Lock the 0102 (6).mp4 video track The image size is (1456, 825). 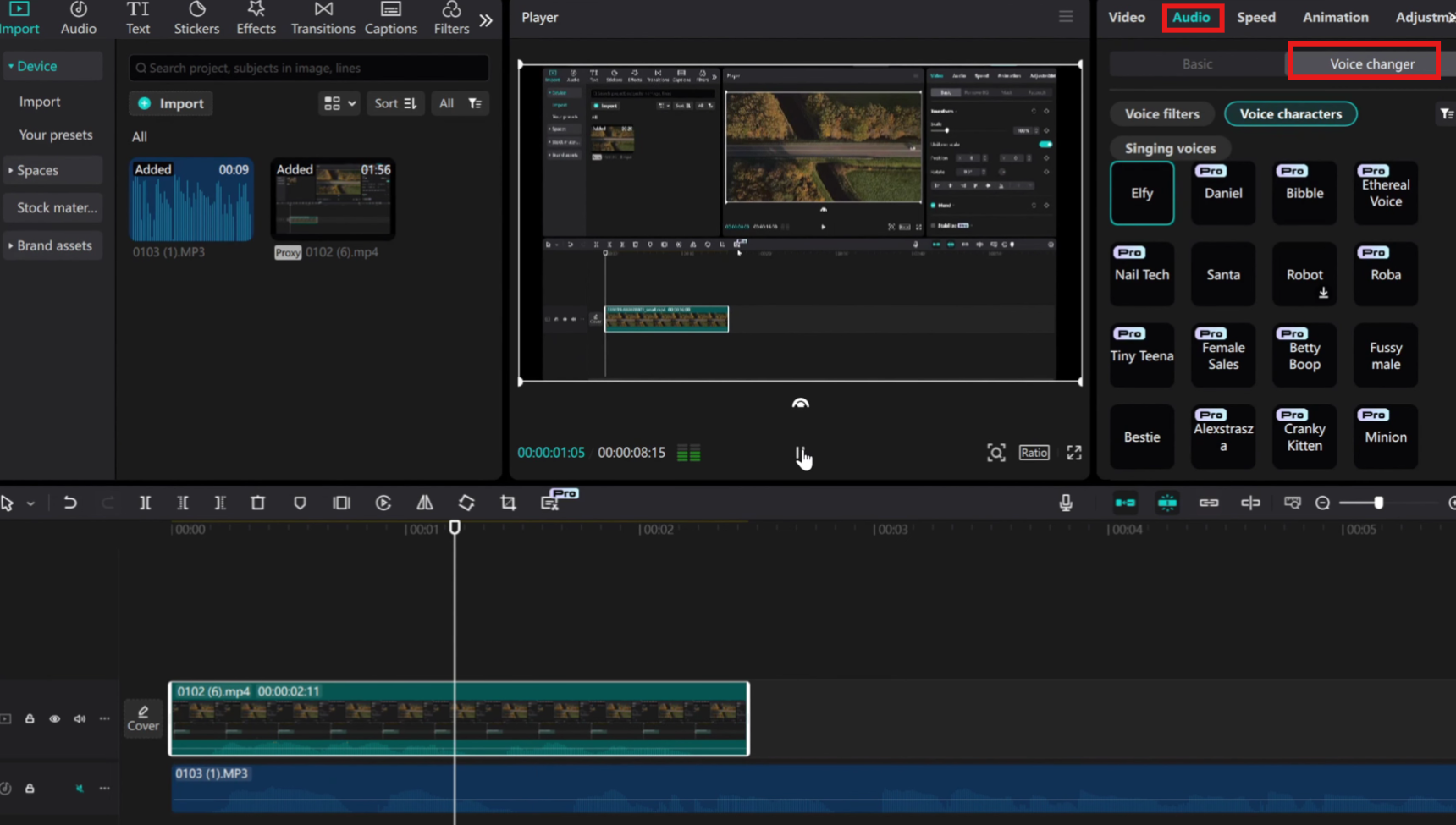click(x=30, y=718)
